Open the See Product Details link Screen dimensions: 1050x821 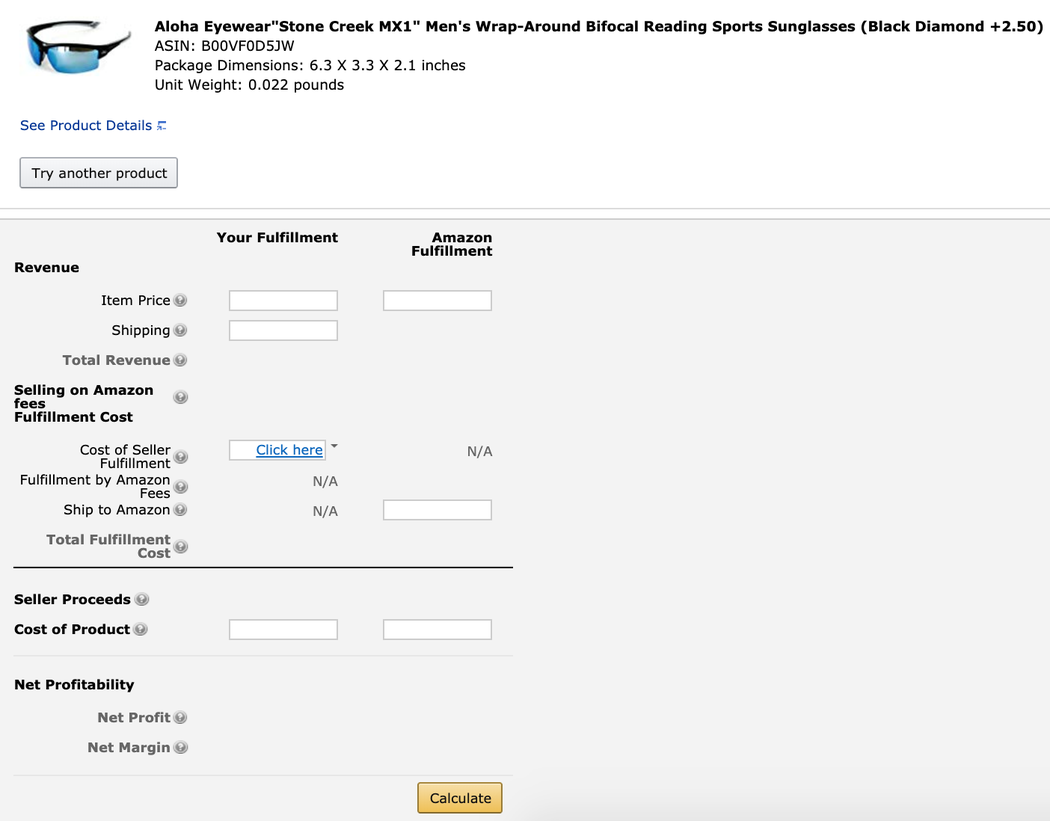tap(86, 126)
